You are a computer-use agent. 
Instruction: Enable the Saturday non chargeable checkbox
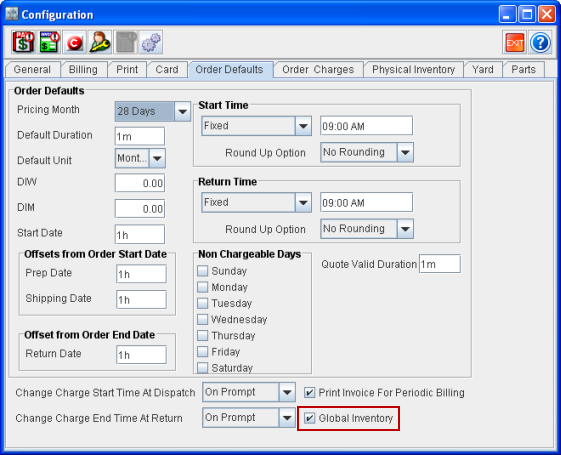203,367
